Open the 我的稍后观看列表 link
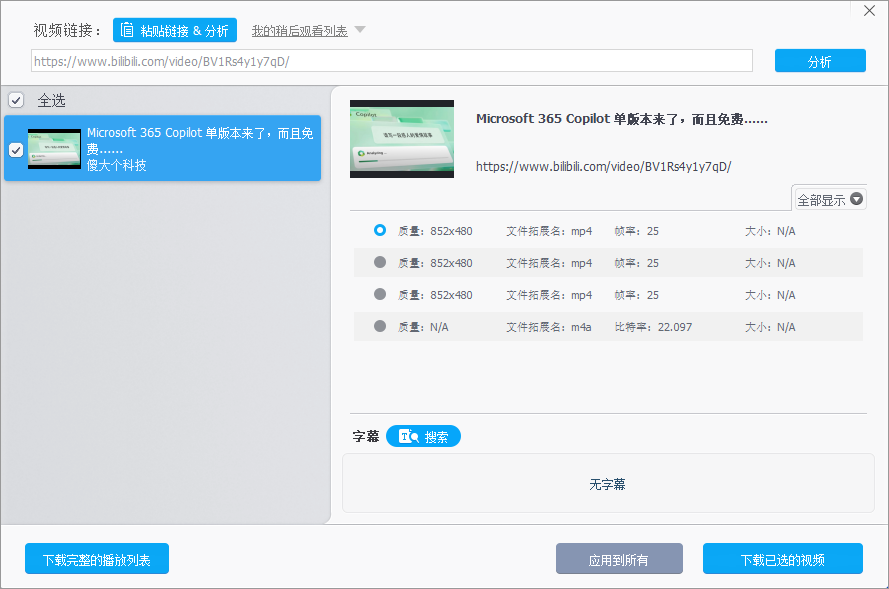The width and height of the screenshot is (889, 589). (x=299, y=31)
